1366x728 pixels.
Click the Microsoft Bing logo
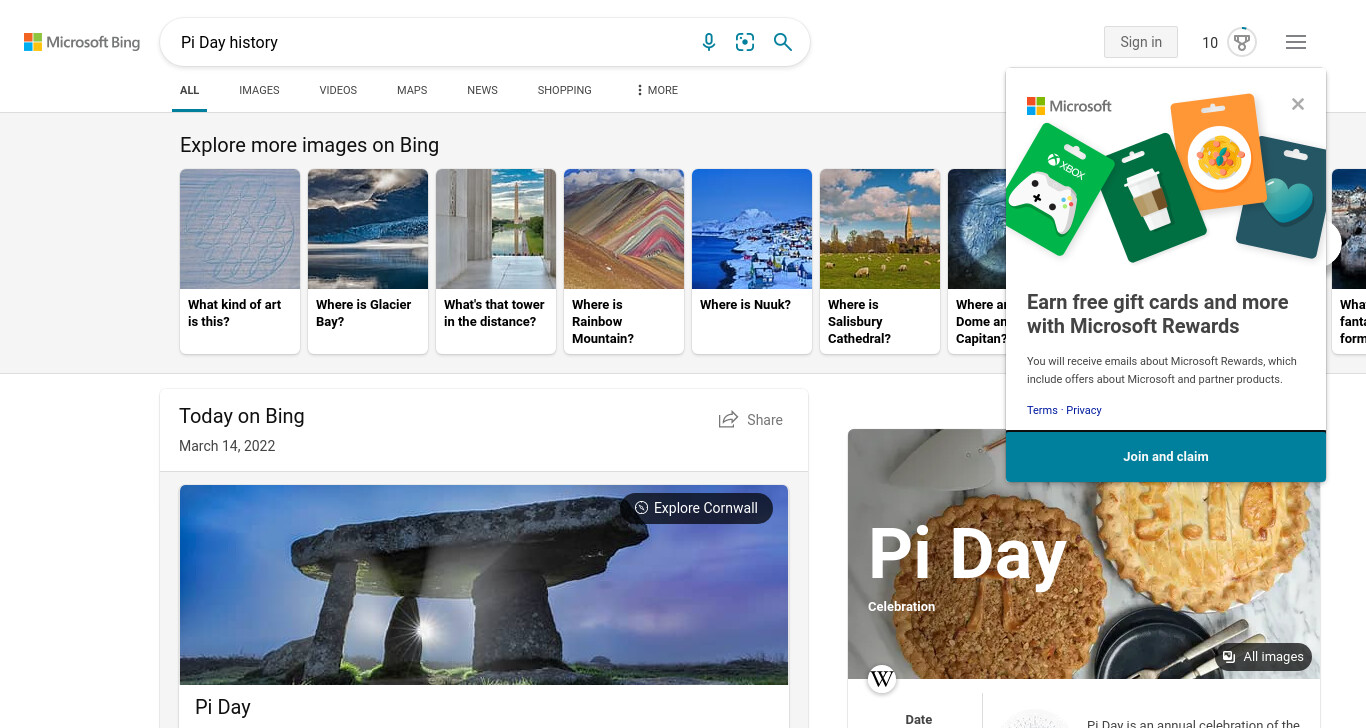[82, 42]
